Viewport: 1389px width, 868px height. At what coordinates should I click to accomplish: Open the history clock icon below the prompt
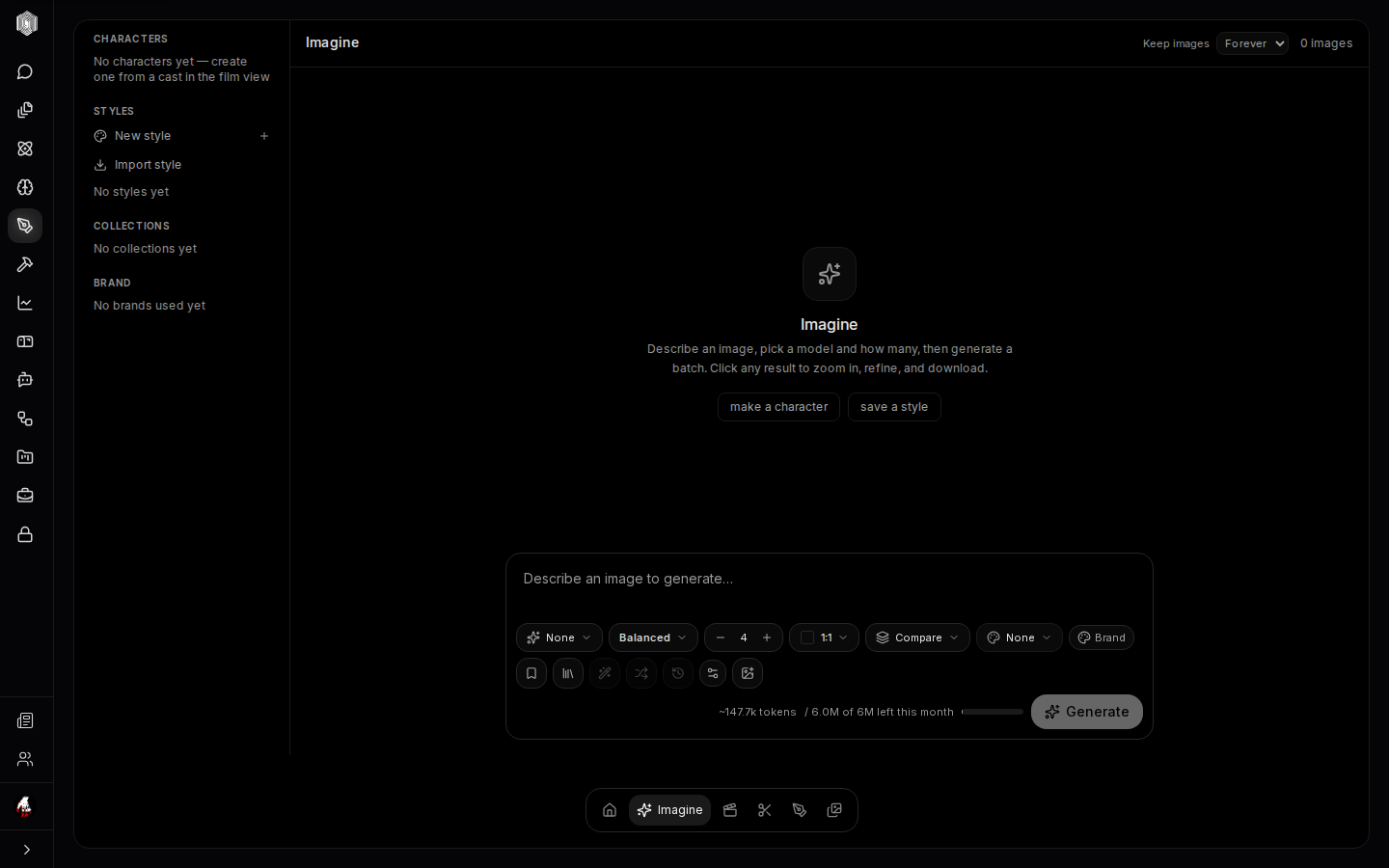tap(678, 673)
